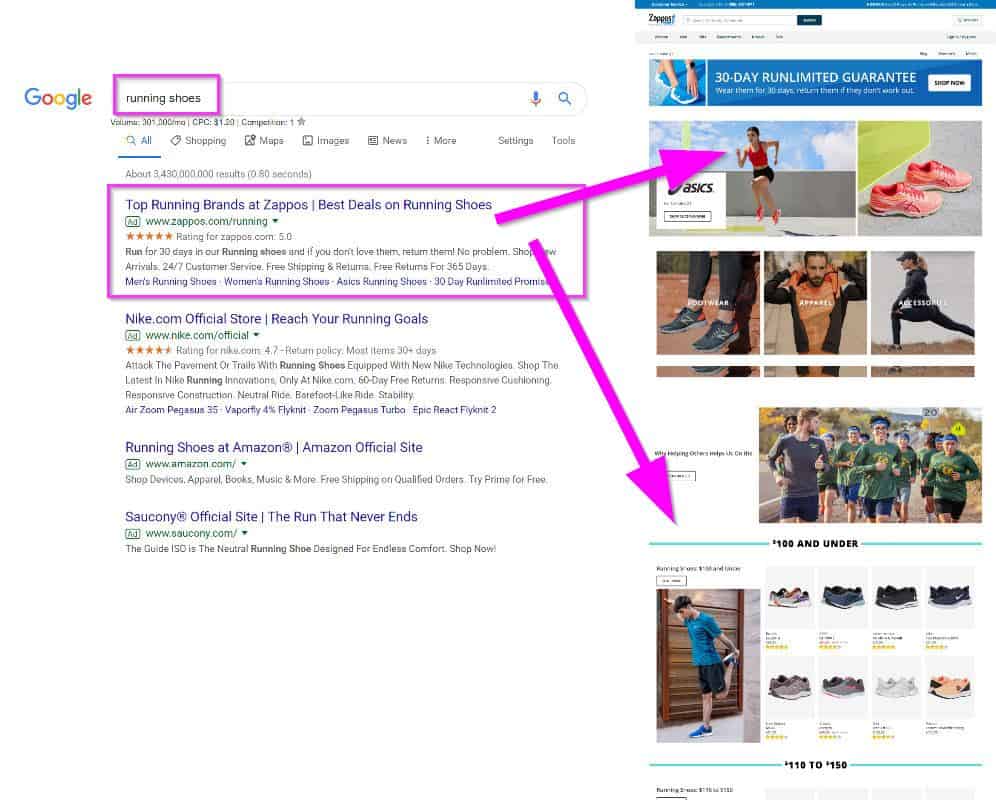Open the Top Running Brands at Zappos ad
The image size is (996, 800).
pyautogui.click(x=308, y=205)
